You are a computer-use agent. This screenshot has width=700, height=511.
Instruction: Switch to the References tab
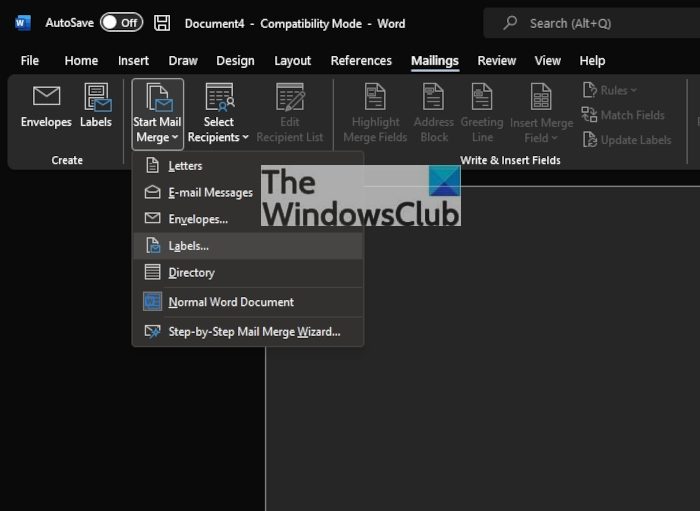pos(361,61)
